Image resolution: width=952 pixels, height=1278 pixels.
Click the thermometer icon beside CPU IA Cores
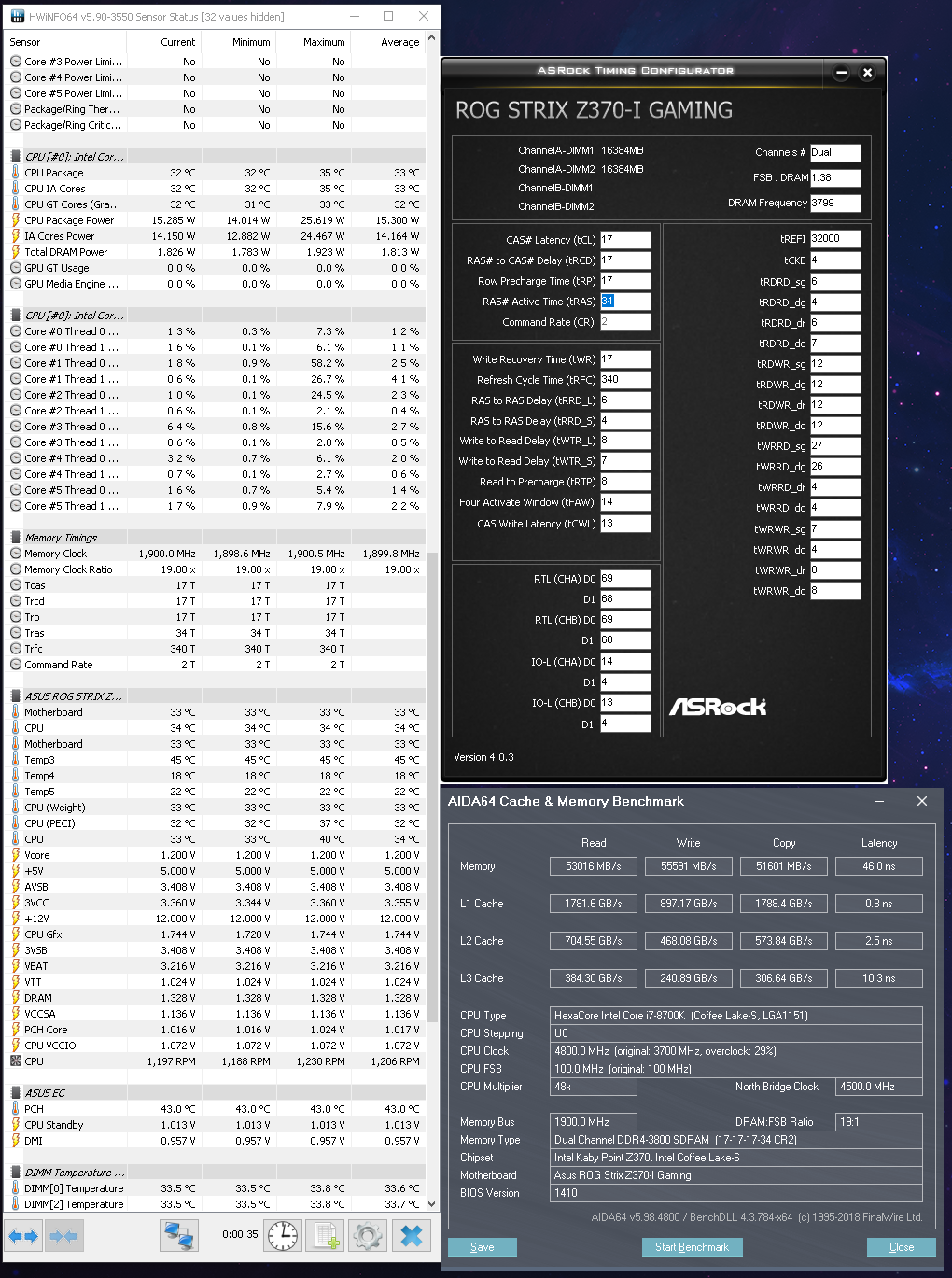click(16, 189)
